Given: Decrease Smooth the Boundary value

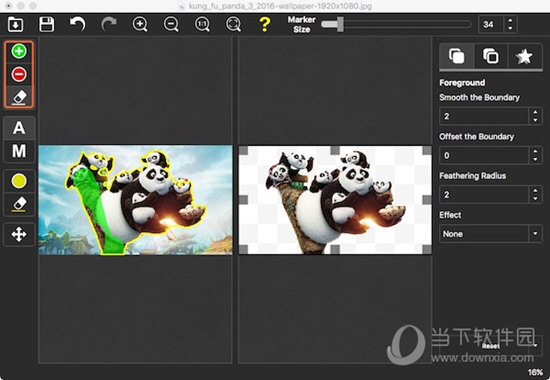Looking at the screenshot, I should click(535, 120).
